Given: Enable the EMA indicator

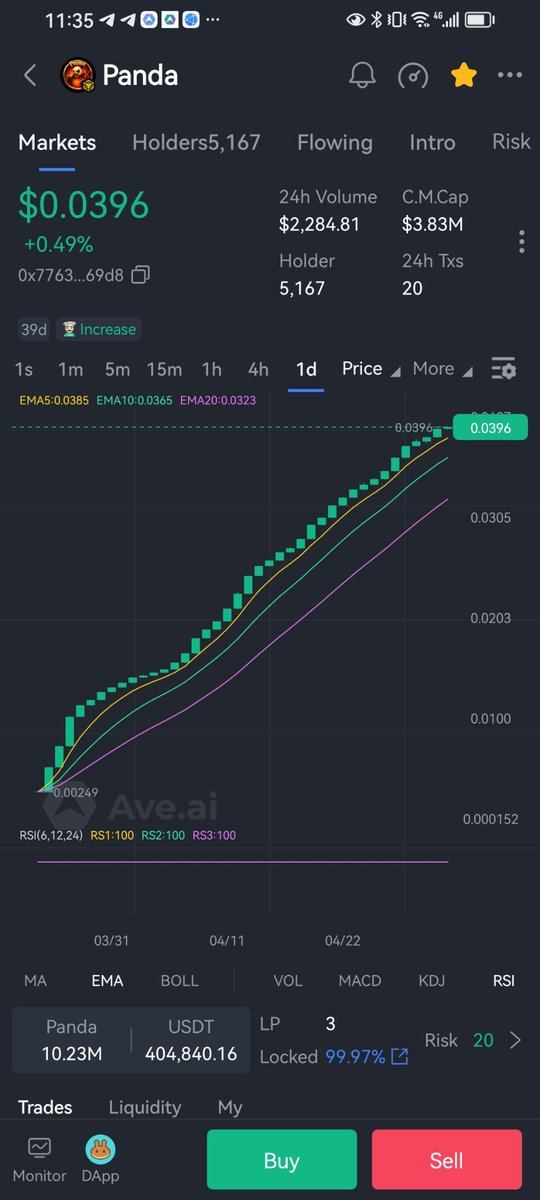Looking at the screenshot, I should [x=107, y=981].
